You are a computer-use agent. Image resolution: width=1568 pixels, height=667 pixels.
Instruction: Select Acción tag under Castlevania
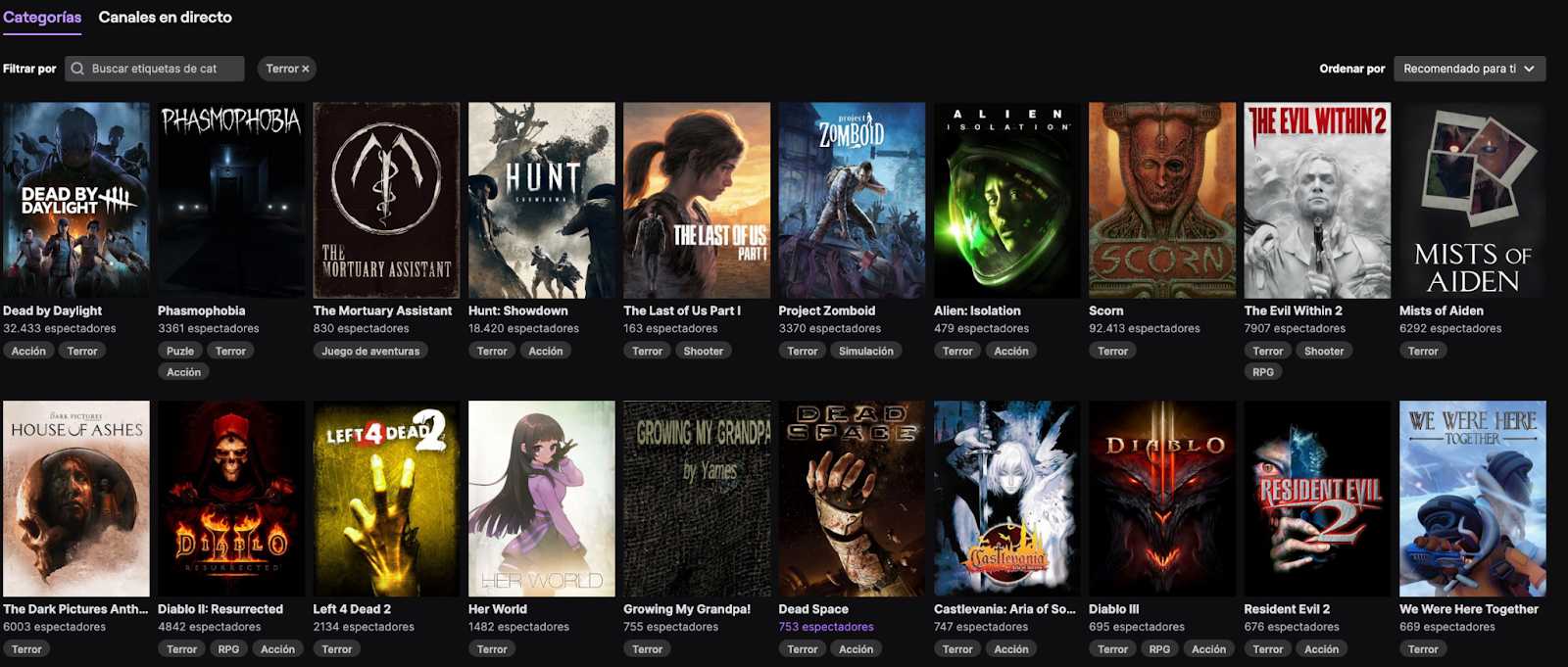coord(1011,649)
